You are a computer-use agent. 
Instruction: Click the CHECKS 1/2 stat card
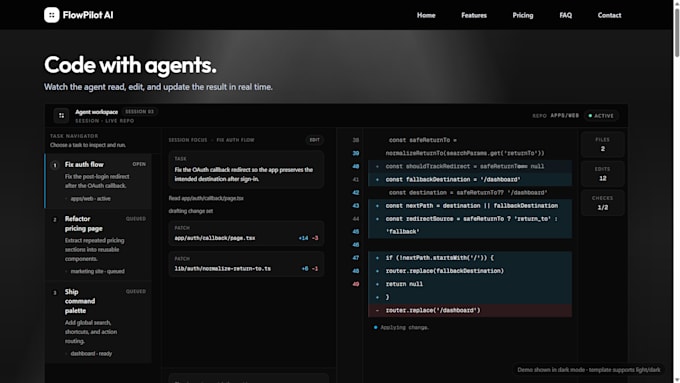point(602,203)
